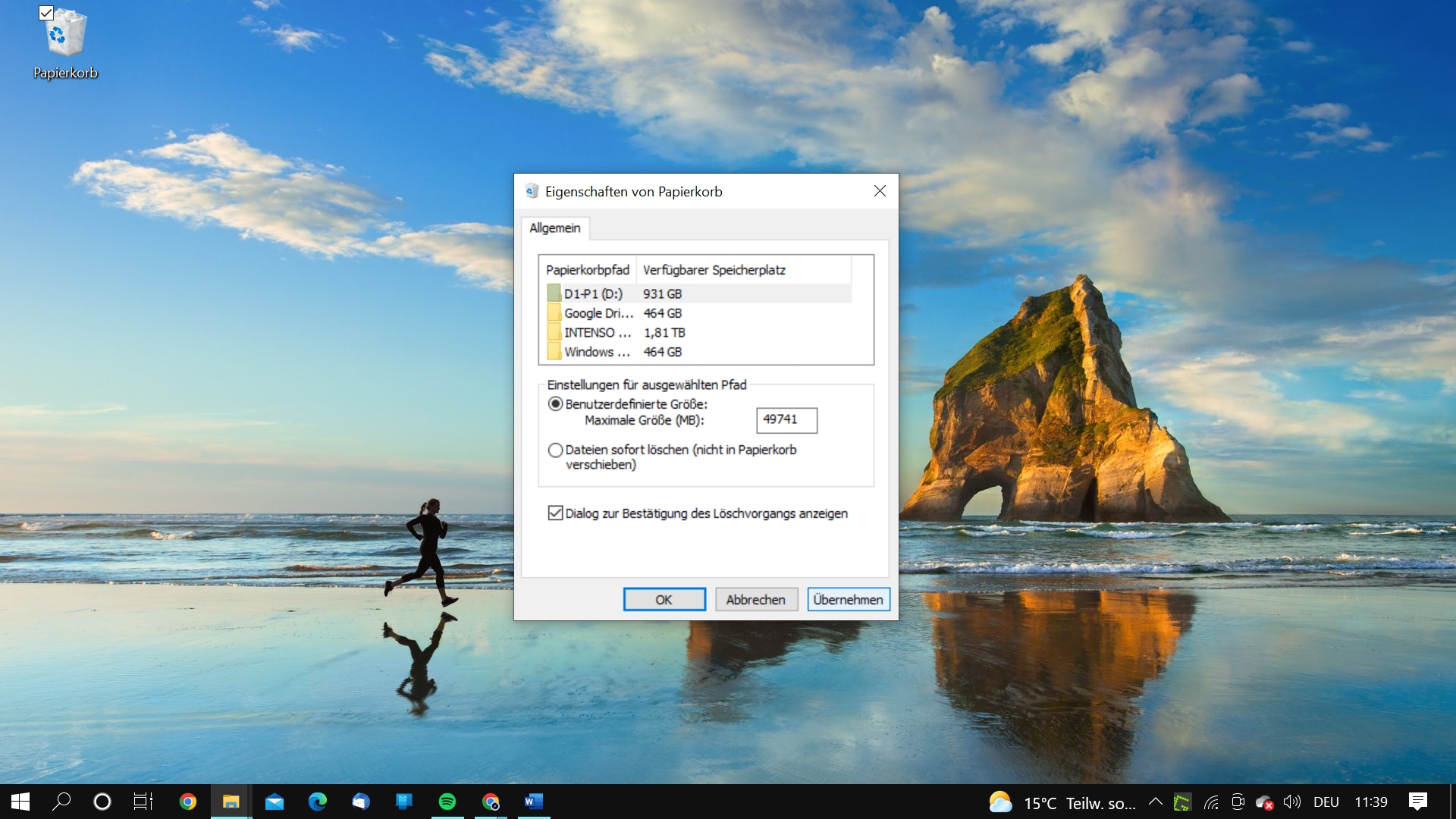Expand hidden tray icons with the chevron
Viewport: 1456px width, 819px height.
[1155, 802]
